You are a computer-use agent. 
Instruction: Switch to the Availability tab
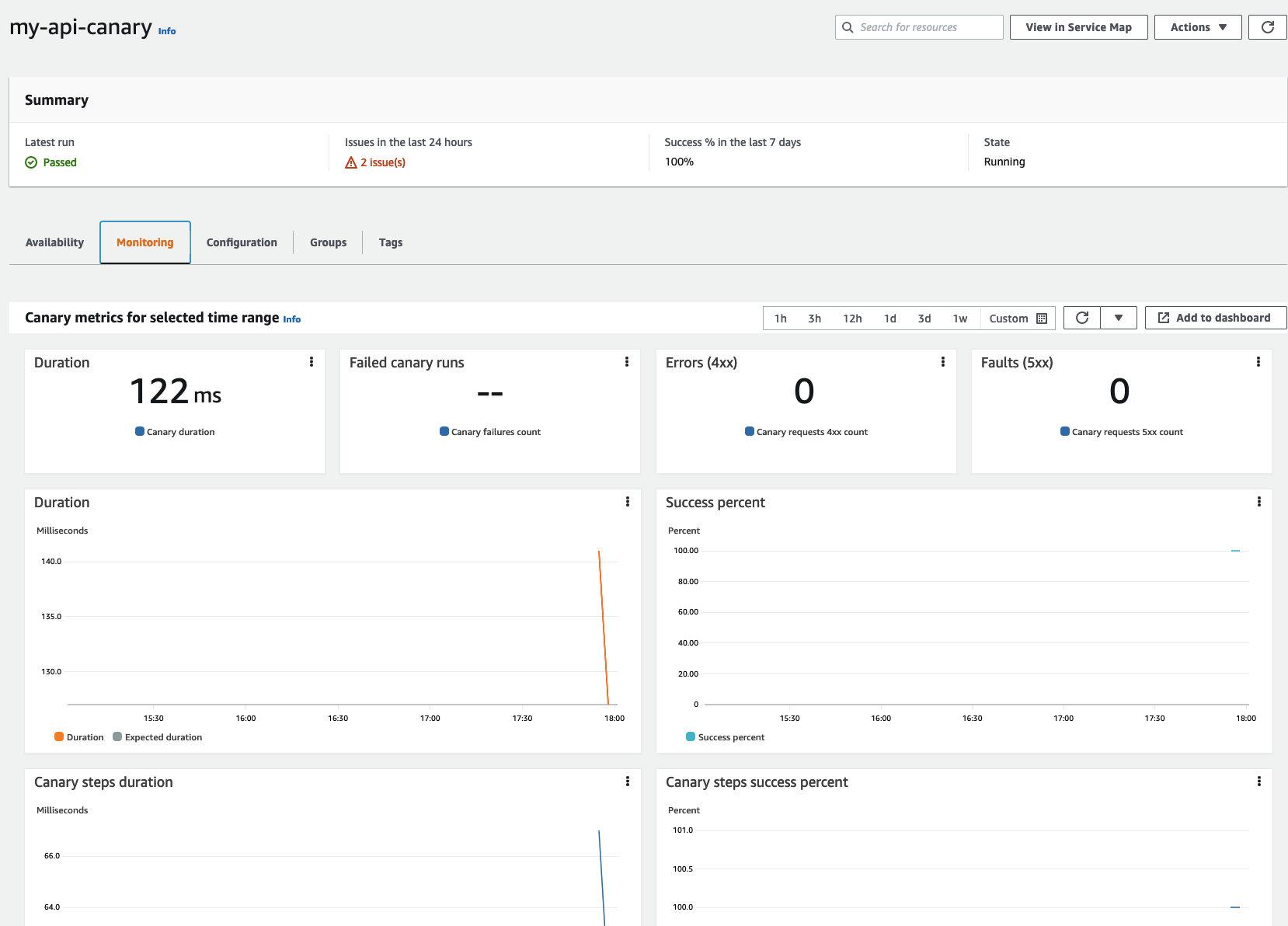click(x=54, y=242)
